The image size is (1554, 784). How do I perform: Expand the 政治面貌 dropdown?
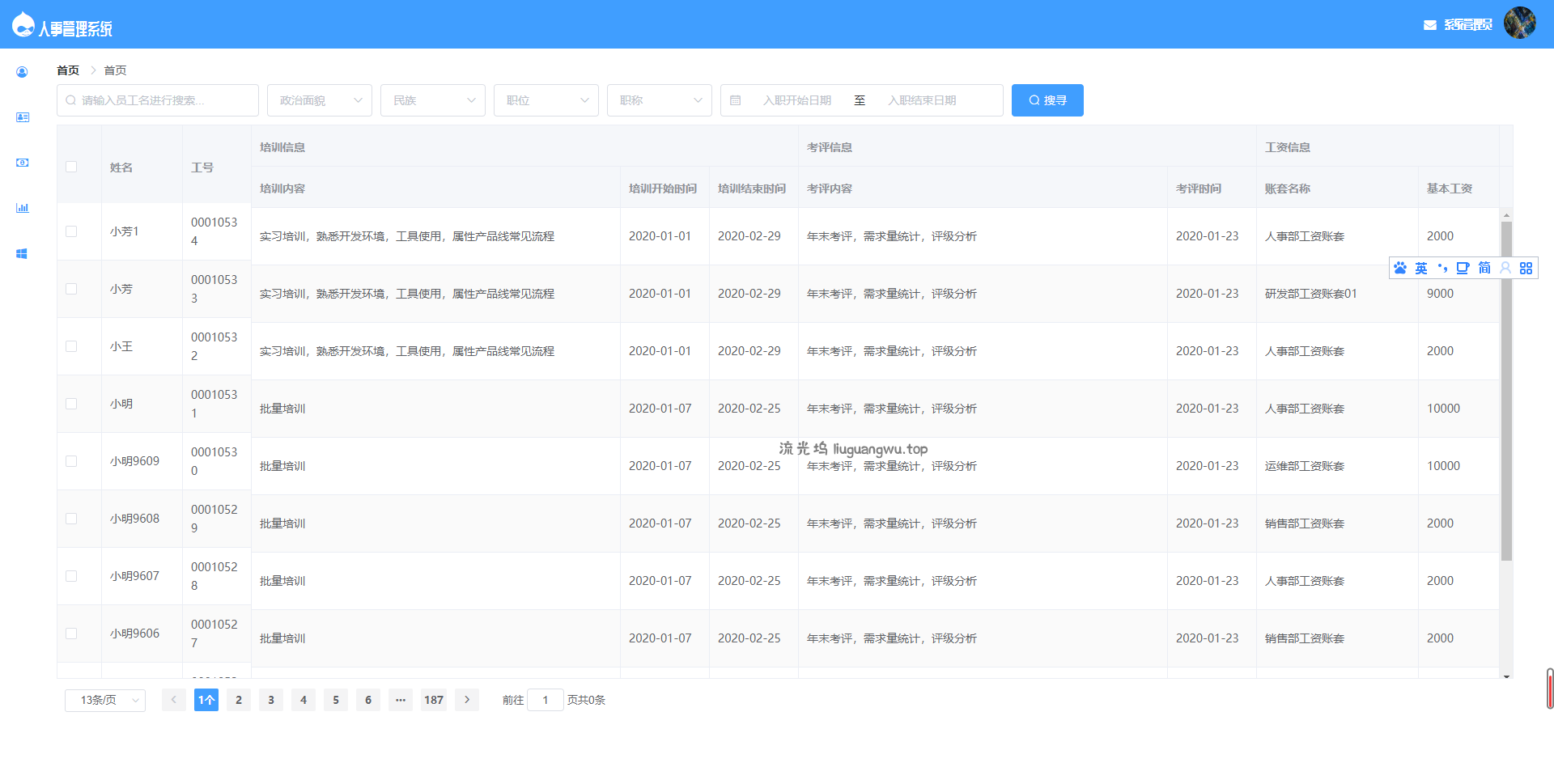click(x=320, y=100)
